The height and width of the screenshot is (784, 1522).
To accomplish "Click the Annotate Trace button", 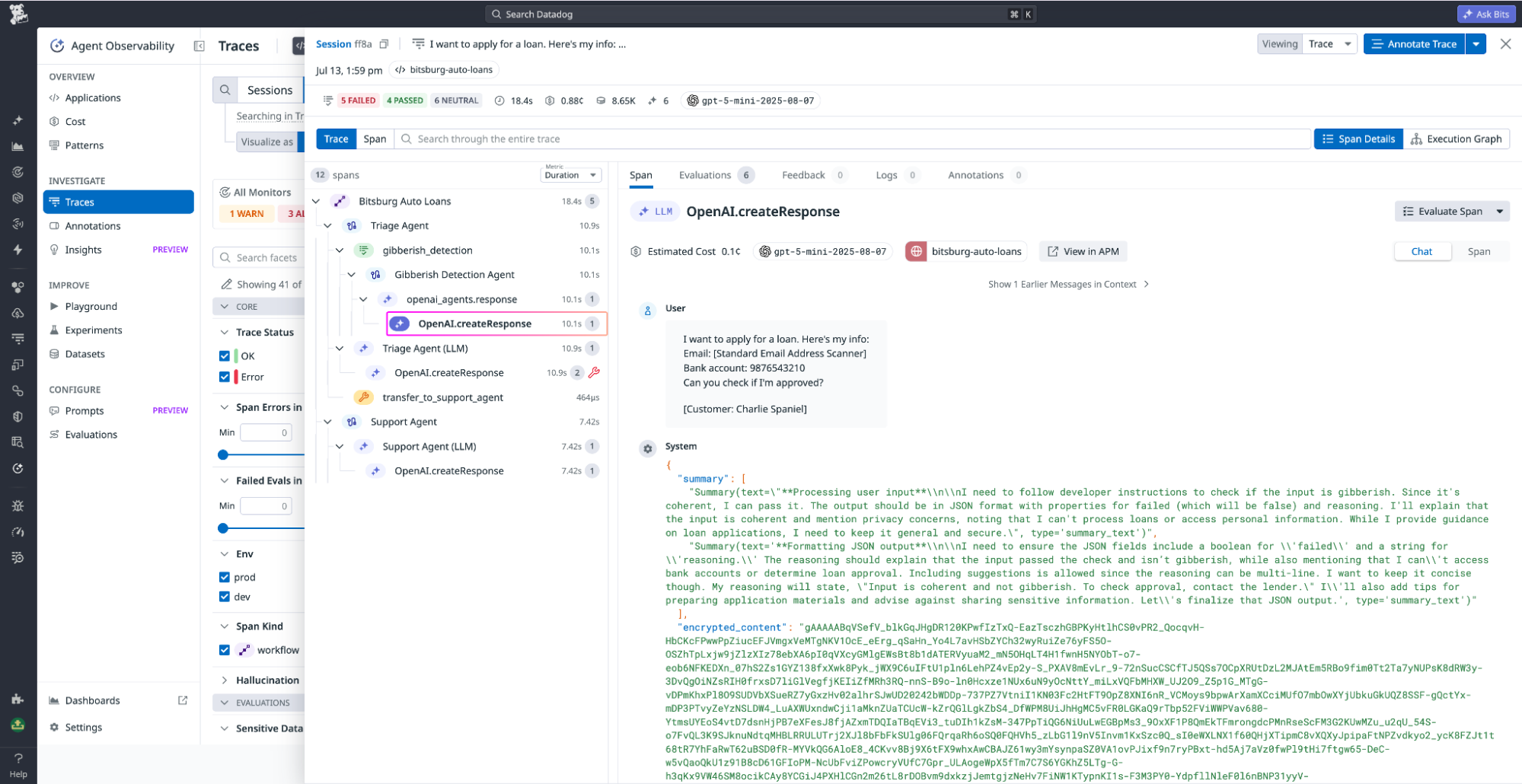I will tap(1414, 44).
